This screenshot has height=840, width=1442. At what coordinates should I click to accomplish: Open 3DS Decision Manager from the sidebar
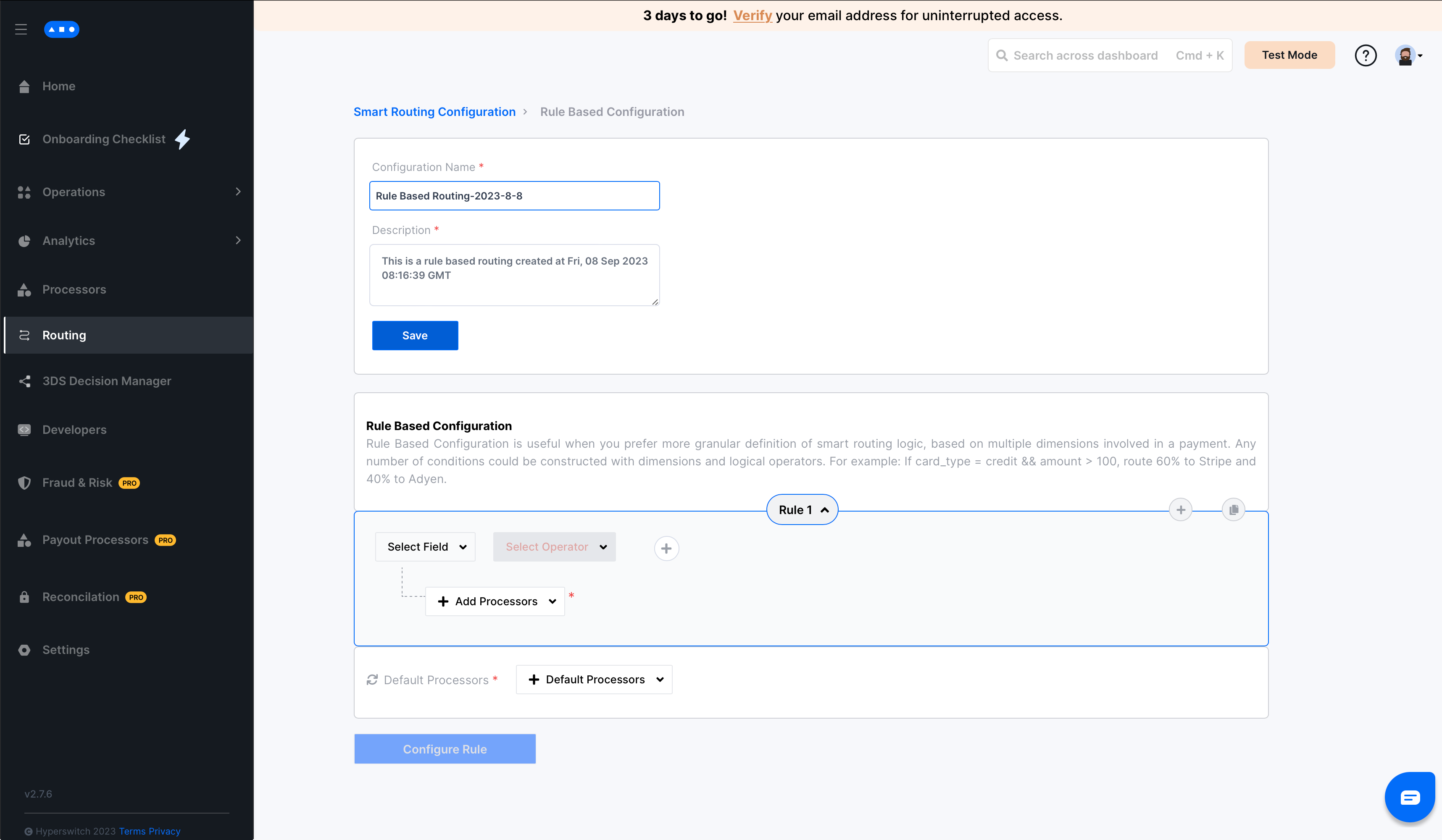coord(107,381)
